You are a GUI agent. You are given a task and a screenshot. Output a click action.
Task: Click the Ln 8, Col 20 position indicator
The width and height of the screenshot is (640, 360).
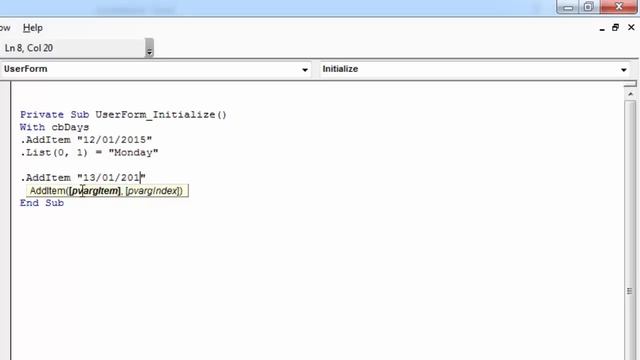[29, 48]
